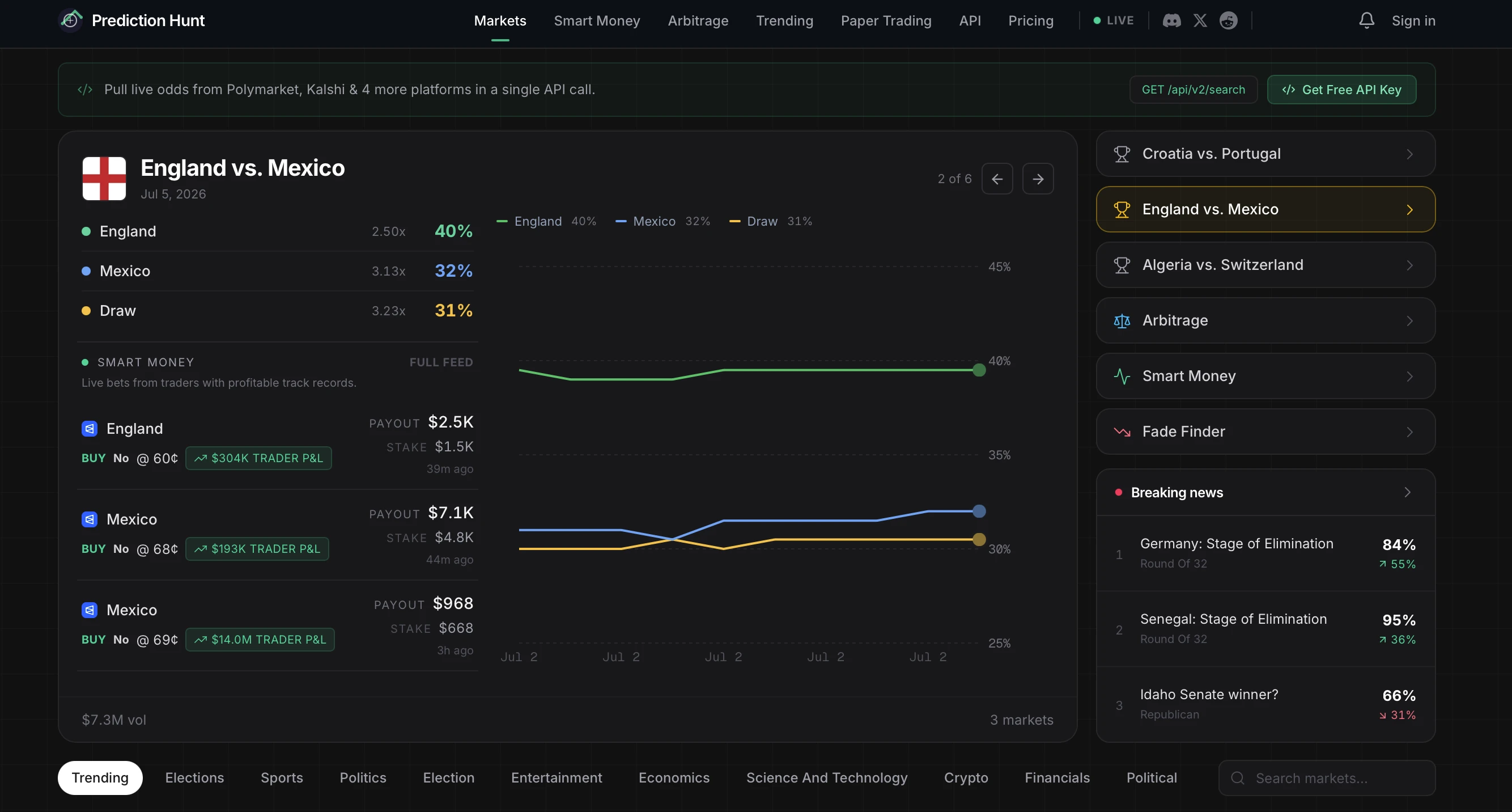The width and height of the screenshot is (1512, 812).
Task: Toggle the England series in chart legend
Action: pos(546,221)
